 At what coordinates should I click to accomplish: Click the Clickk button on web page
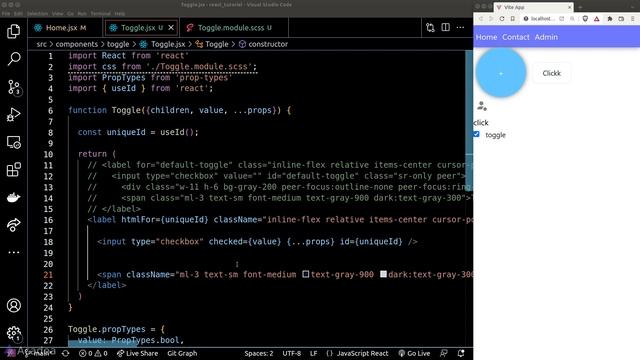pos(551,73)
